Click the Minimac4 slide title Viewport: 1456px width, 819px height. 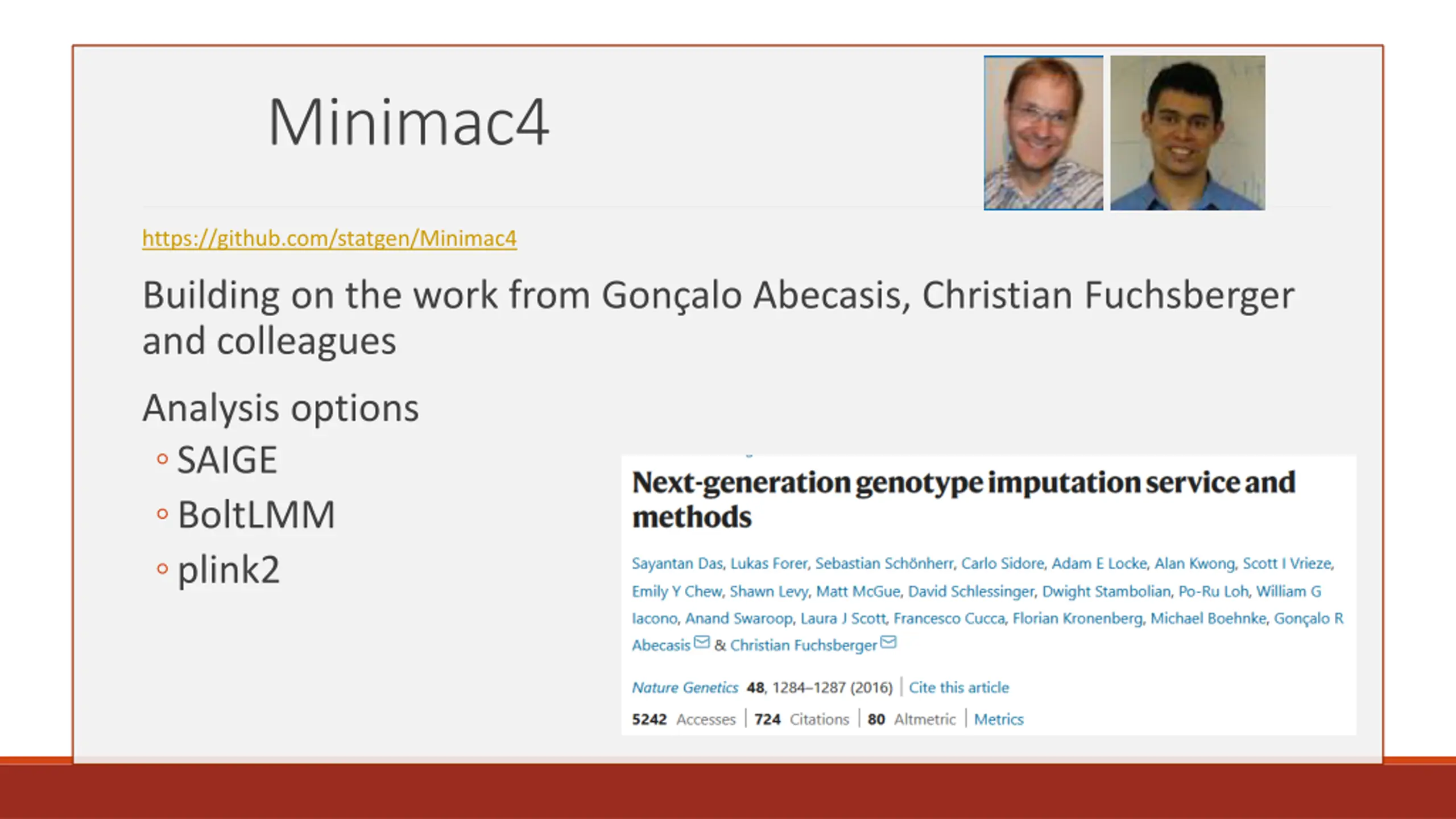[x=408, y=122]
